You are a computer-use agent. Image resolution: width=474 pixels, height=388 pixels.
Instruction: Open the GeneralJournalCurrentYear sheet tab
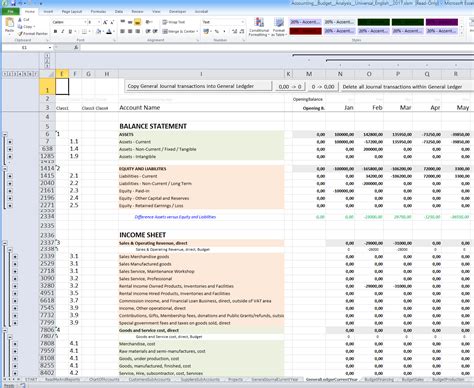[275, 379]
